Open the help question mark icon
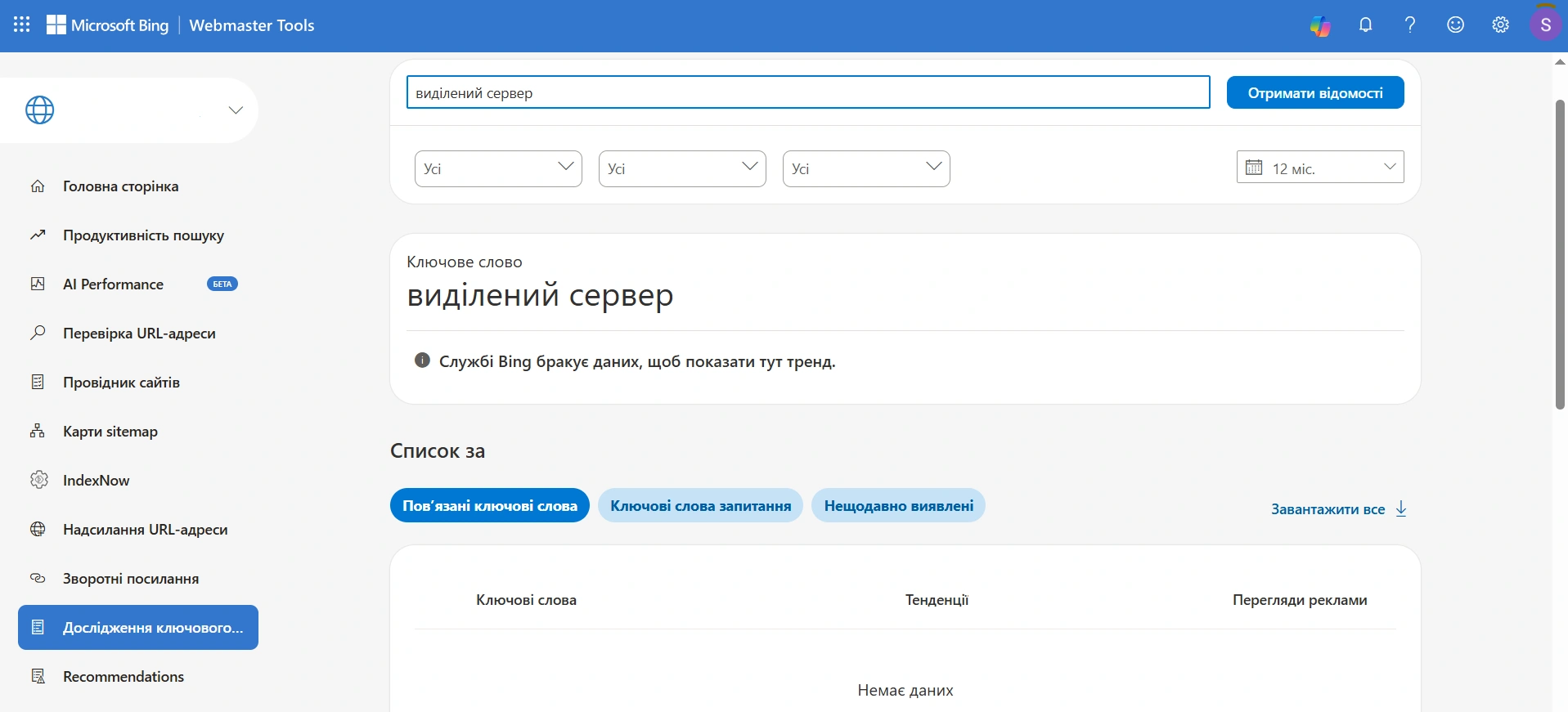 [1410, 25]
